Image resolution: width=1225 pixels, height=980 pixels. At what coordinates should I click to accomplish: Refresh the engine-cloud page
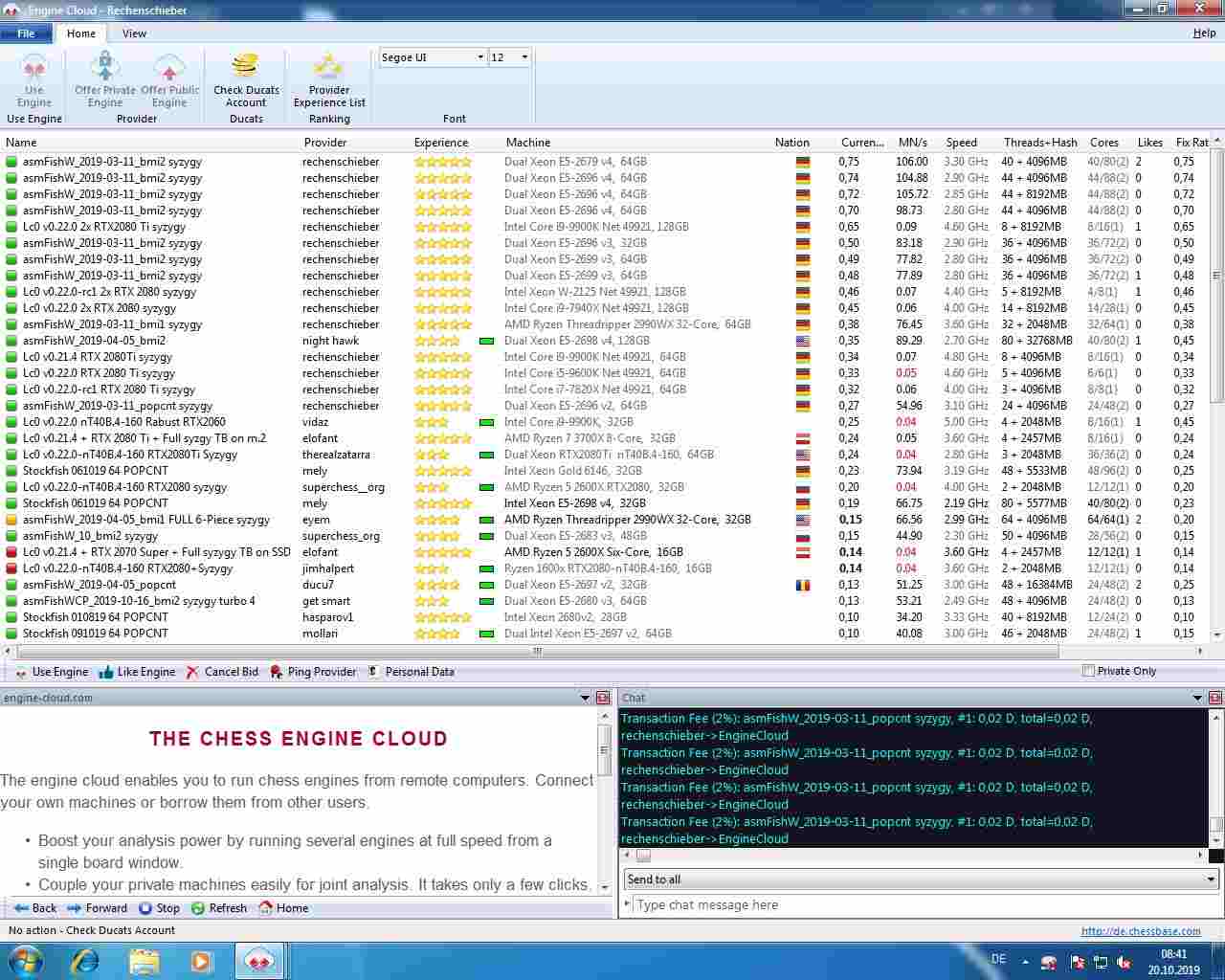[219, 908]
